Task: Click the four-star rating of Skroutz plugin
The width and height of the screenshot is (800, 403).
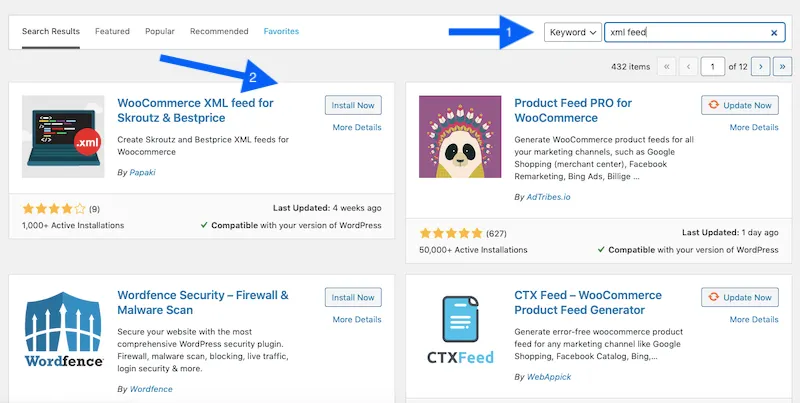Action: coord(54,209)
